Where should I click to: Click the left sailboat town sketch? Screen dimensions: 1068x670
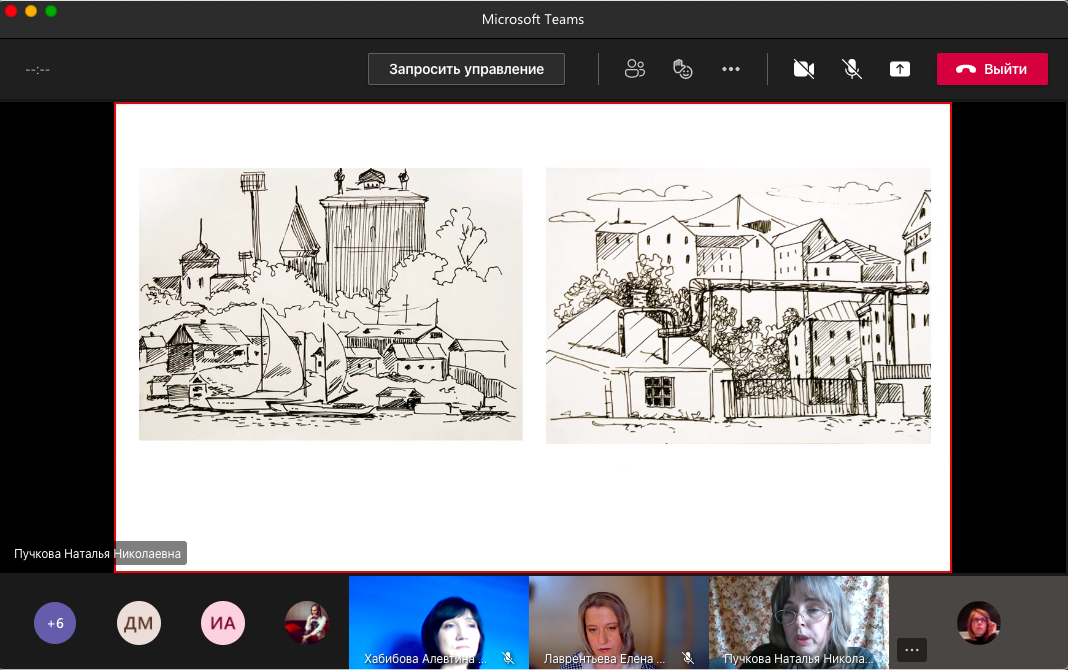pos(330,304)
